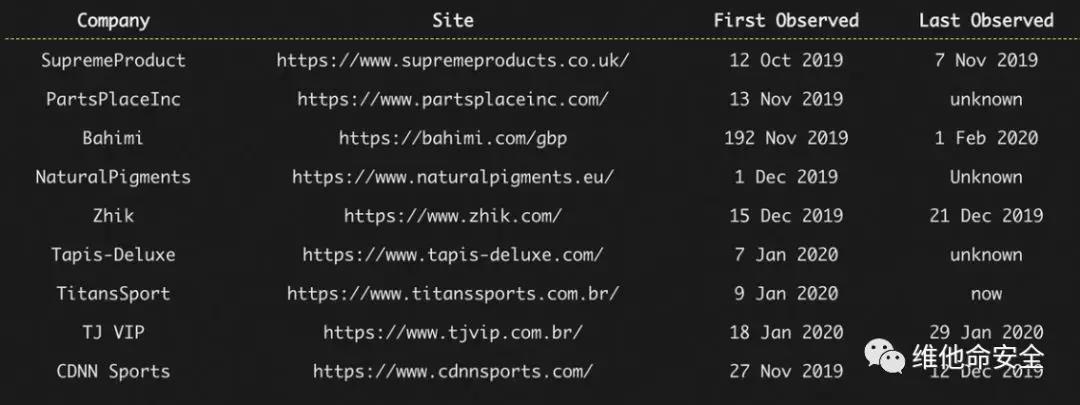Click the First Observed column header
The width and height of the screenshot is (1080, 405).
coord(786,20)
